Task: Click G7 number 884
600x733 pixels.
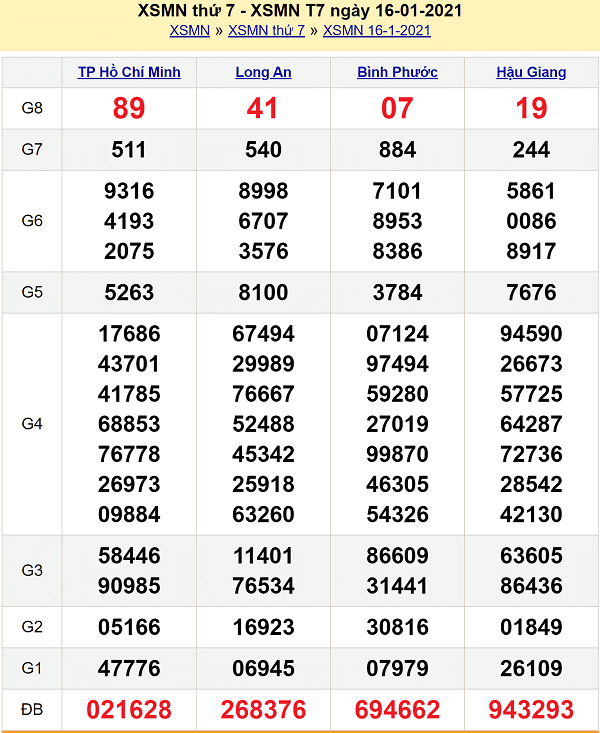Action: tap(398, 150)
